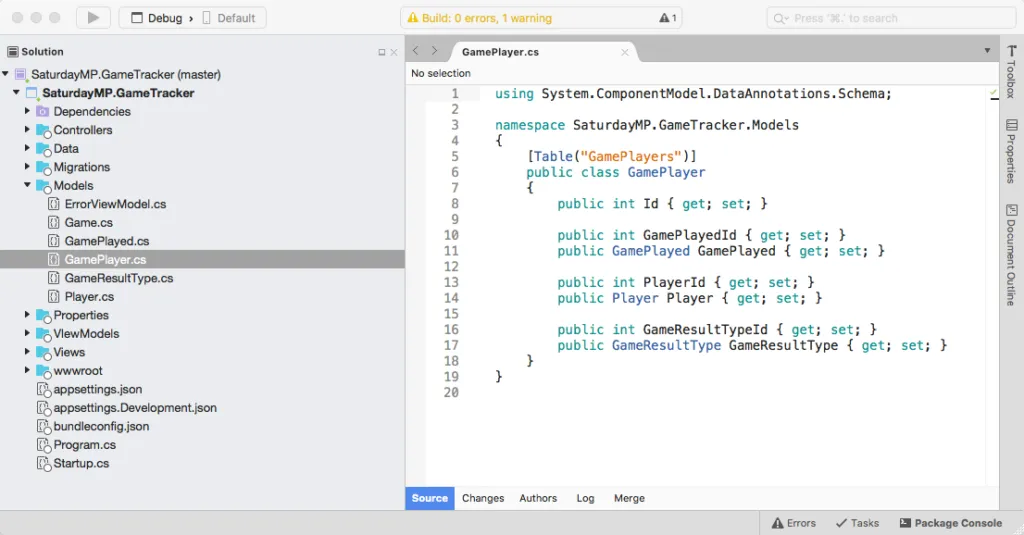Expand the Migrations folder
1024x535 pixels.
pos(27,167)
